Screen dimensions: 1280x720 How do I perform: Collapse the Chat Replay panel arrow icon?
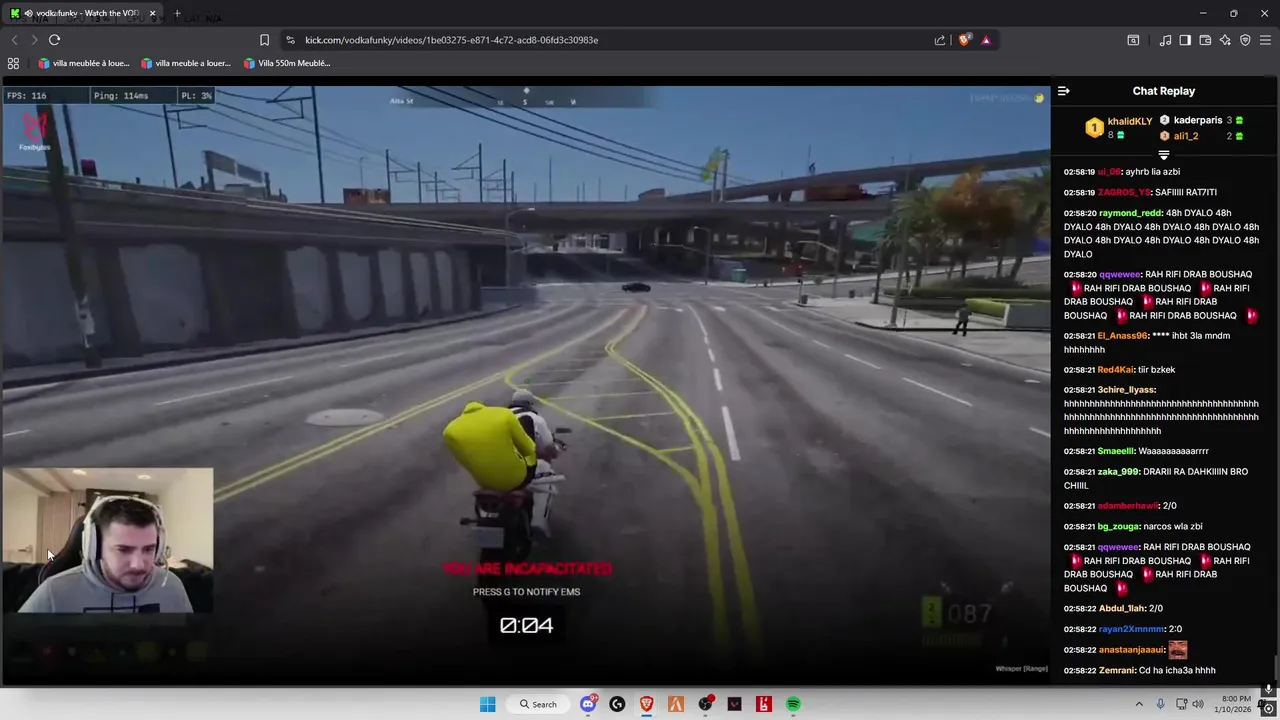tap(1063, 91)
